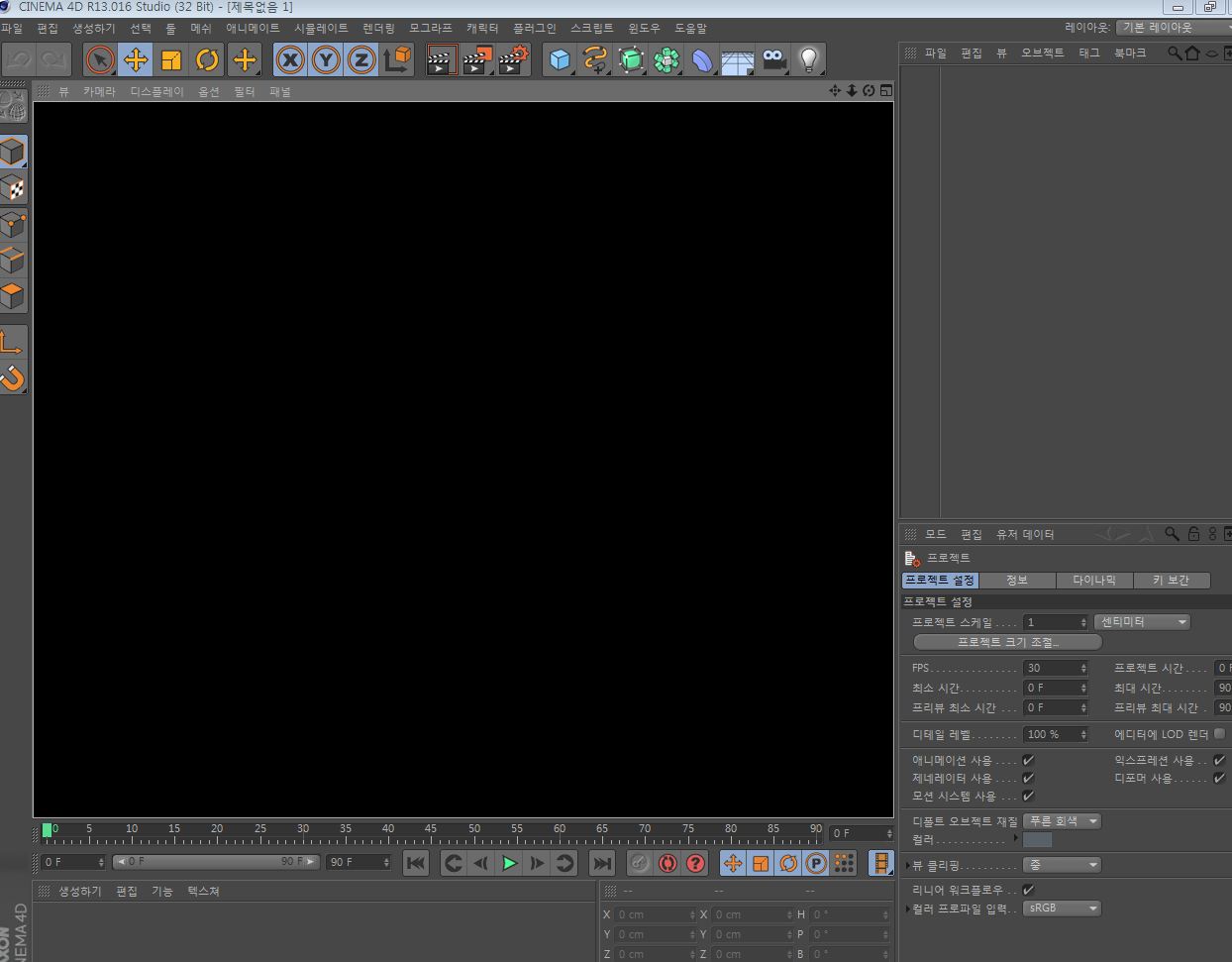Open Render Settings clapperboard with gear

pos(513,60)
